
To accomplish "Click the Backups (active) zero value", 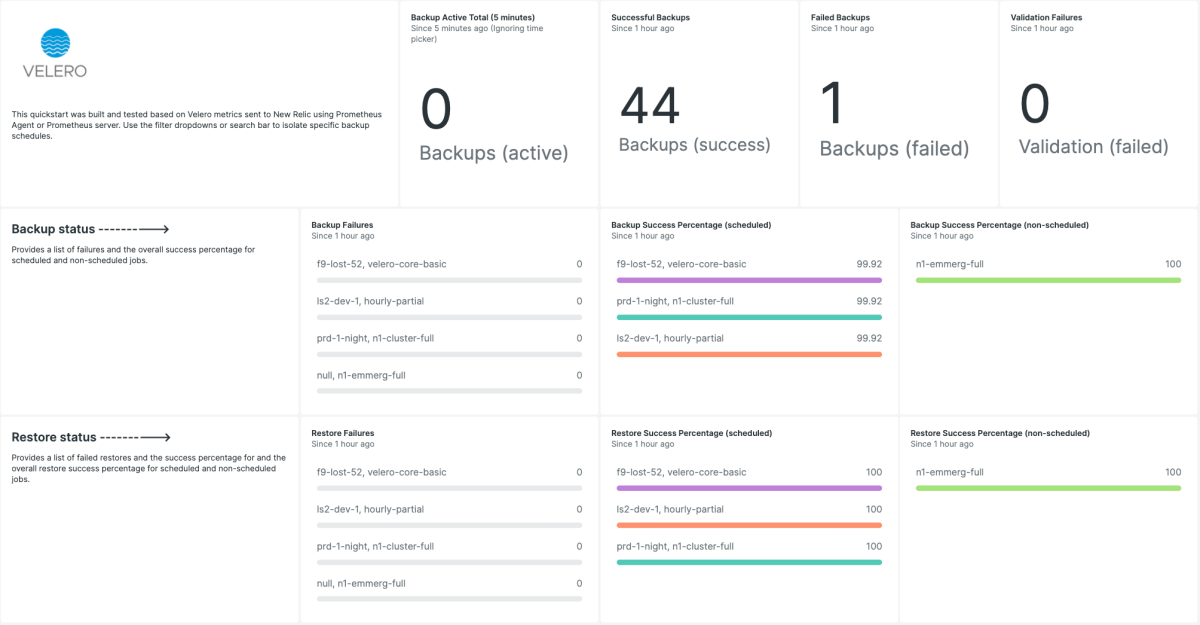I will pyautogui.click(x=436, y=110).
